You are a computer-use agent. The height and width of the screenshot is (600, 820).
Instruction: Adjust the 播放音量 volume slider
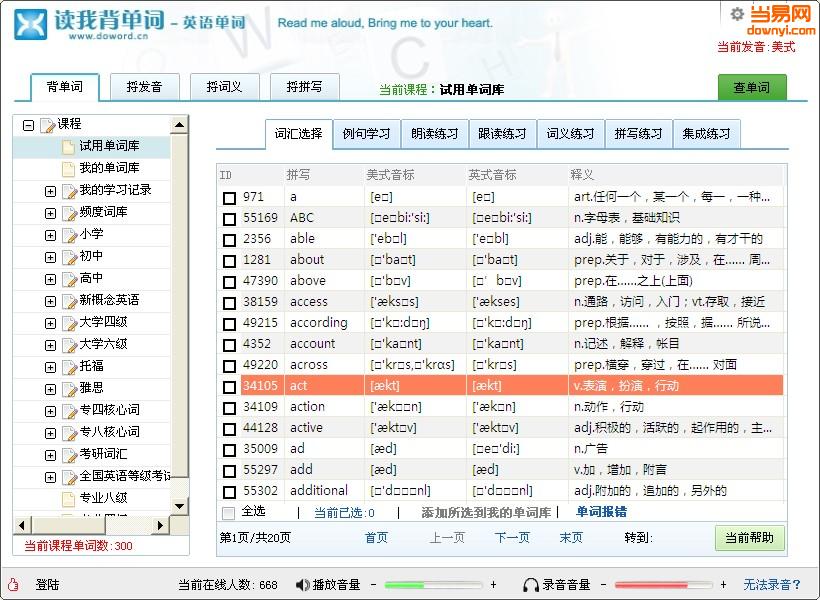click(428, 585)
